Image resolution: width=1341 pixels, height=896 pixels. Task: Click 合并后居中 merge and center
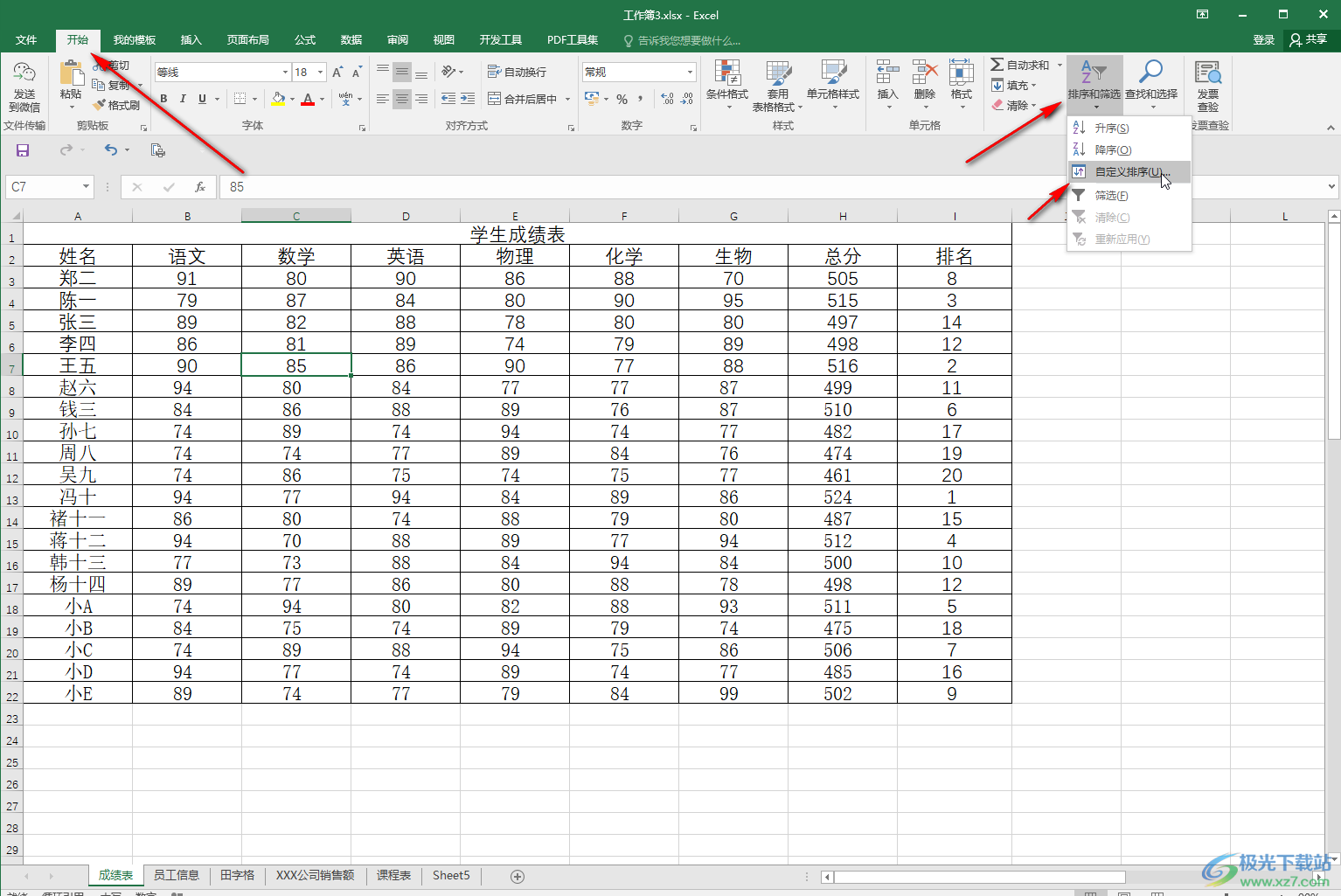tap(522, 99)
